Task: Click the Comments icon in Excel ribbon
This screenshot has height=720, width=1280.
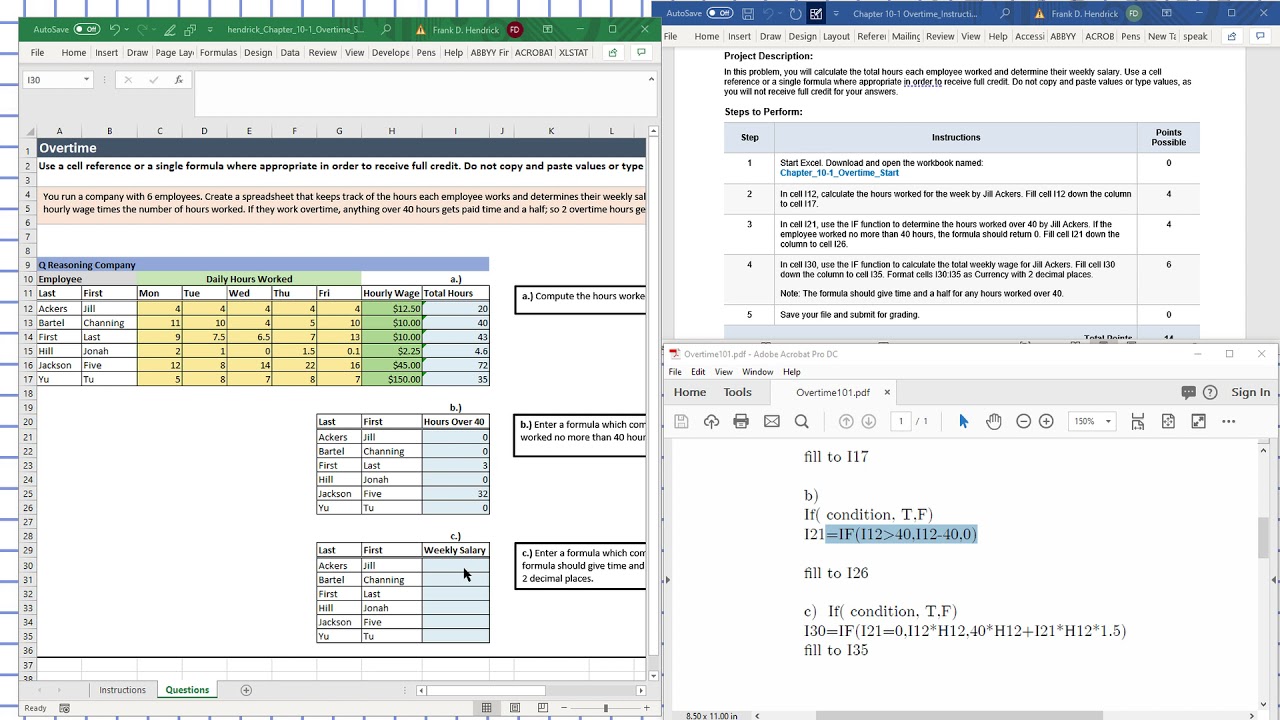Action: point(641,53)
